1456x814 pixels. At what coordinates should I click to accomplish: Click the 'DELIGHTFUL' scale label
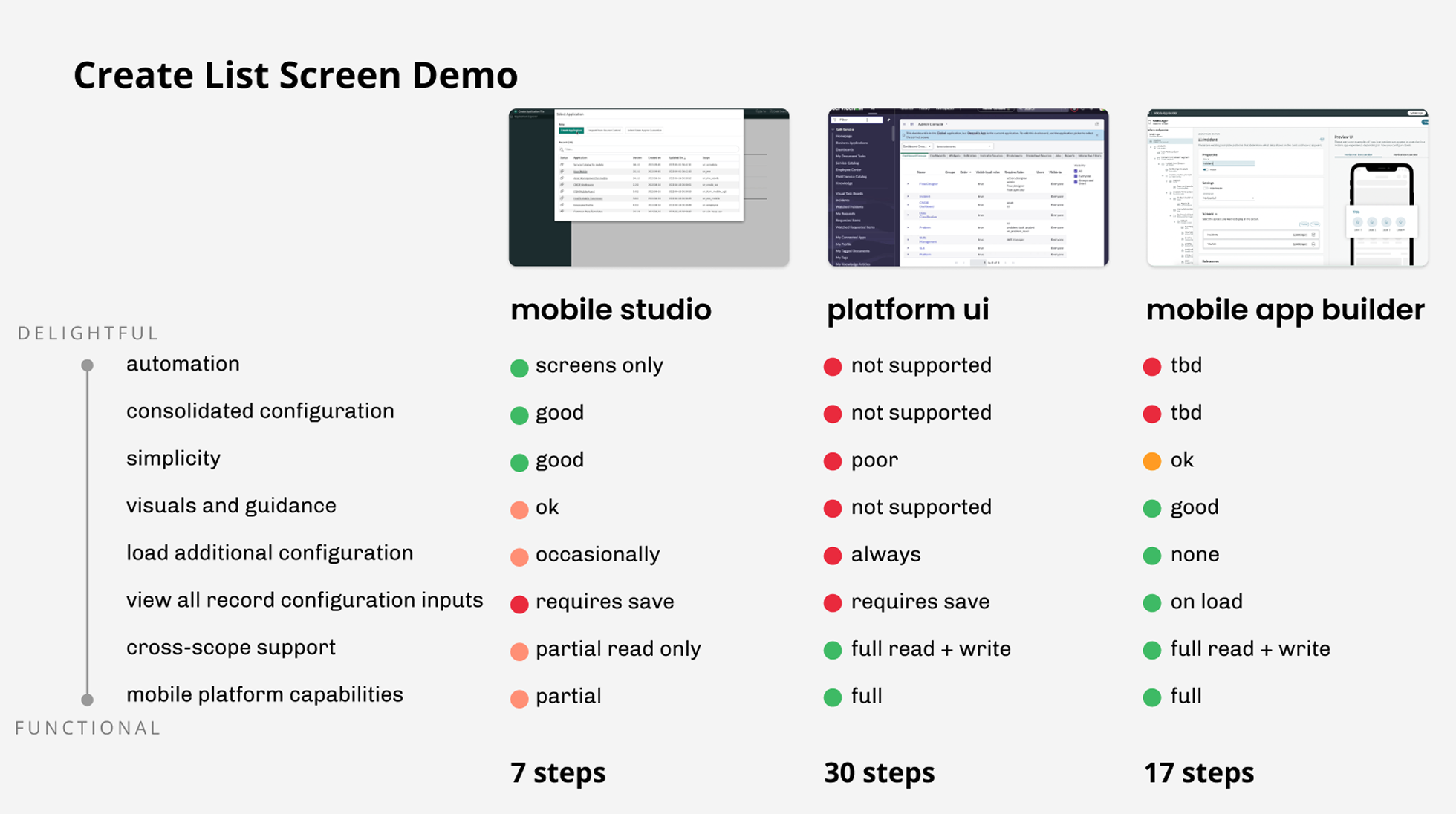tap(88, 333)
